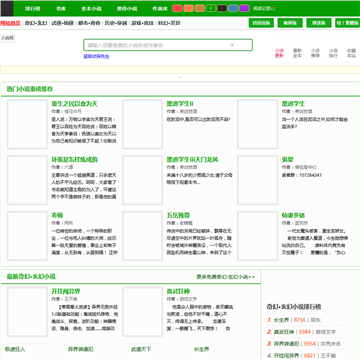The width and height of the screenshot is (360, 360).
Task: Focus the novel search input field
Action: coord(168,45)
